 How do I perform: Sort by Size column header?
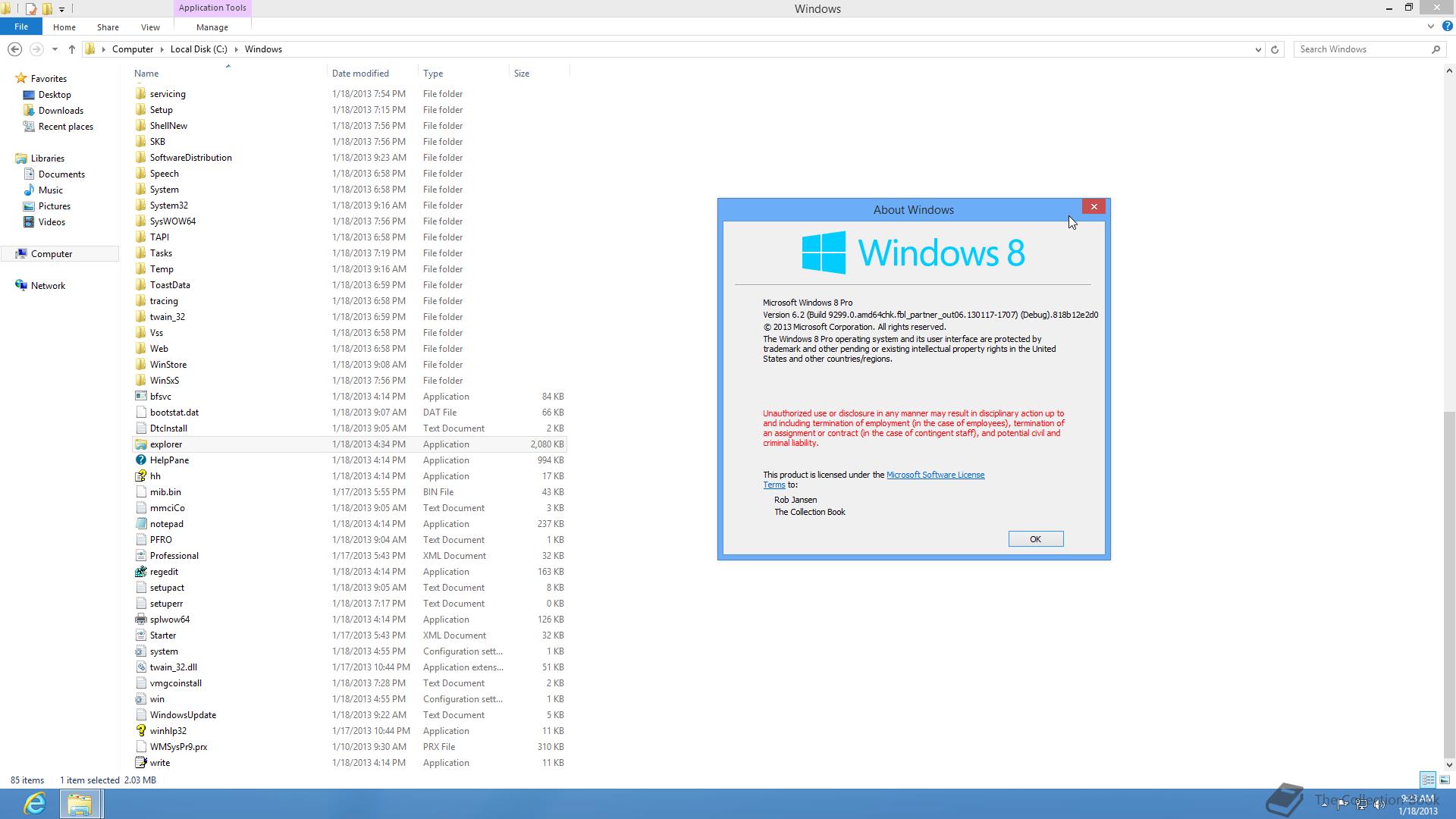pyautogui.click(x=538, y=73)
